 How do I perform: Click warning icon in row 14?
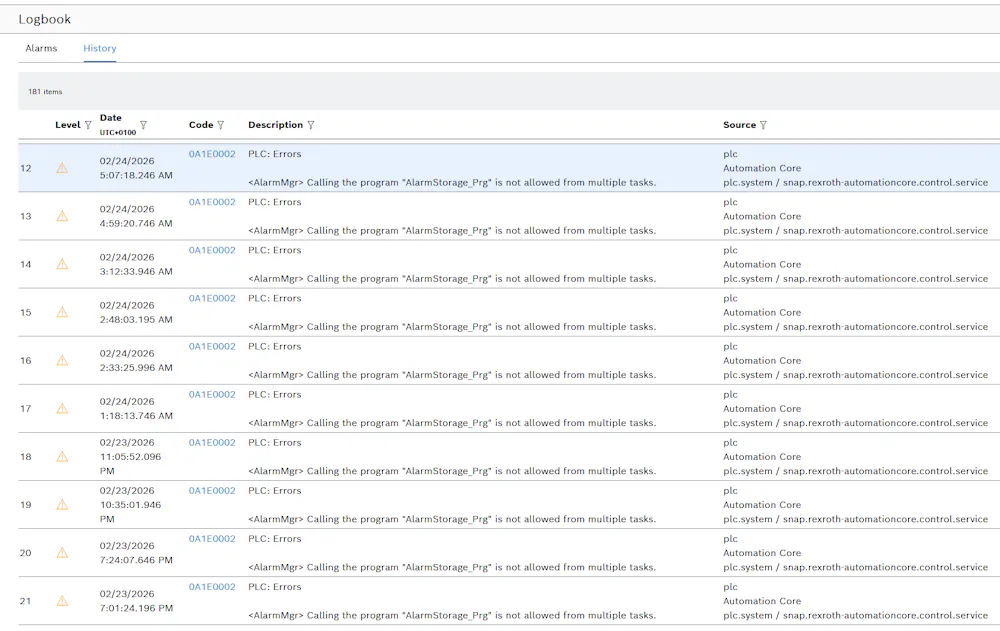point(62,264)
